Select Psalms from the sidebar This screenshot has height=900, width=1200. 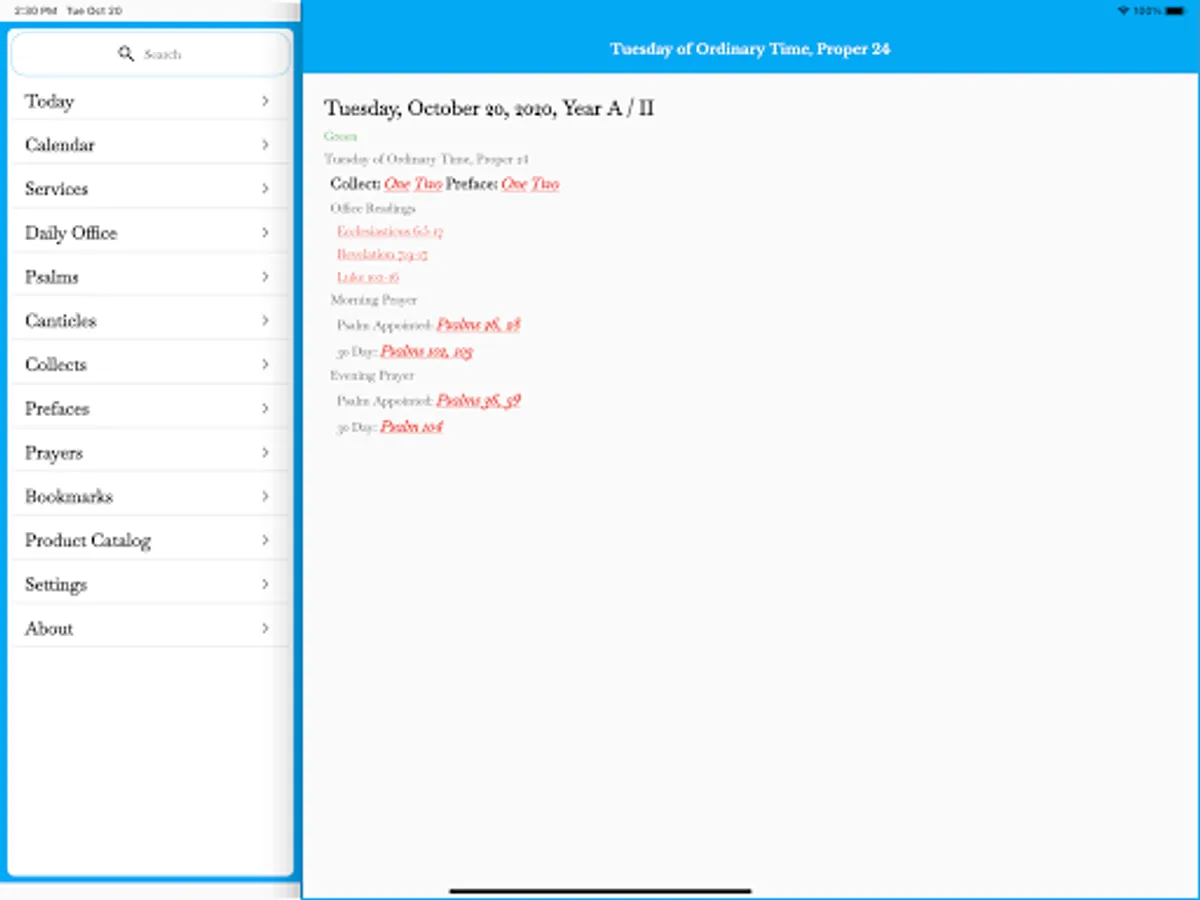53,276
